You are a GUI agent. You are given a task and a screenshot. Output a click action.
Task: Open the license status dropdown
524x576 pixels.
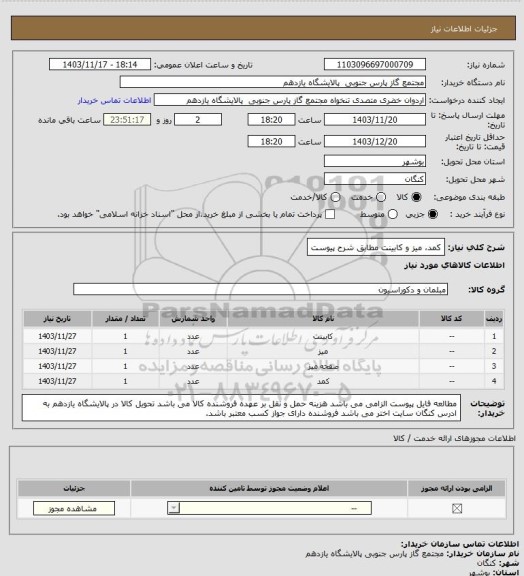pyautogui.click(x=269, y=508)
